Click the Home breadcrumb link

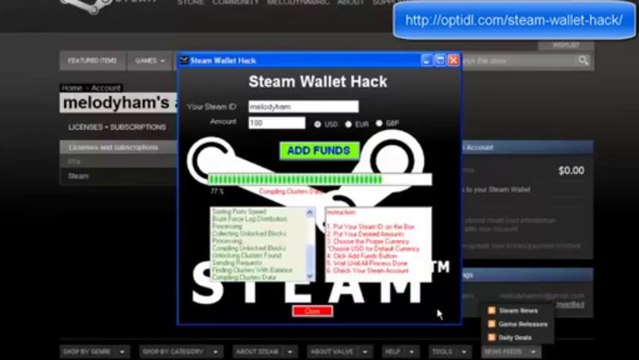(x=72, y=88)
